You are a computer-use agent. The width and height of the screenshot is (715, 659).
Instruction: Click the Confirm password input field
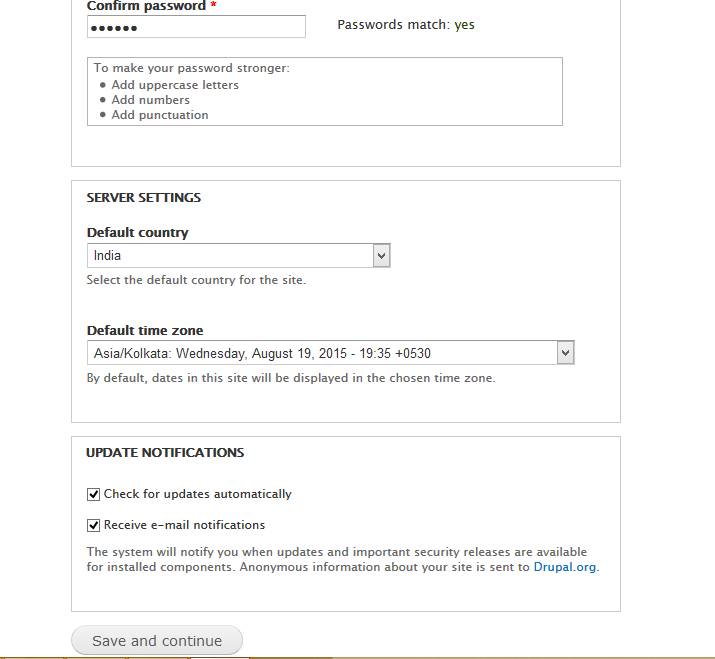(x=196, y=27)
